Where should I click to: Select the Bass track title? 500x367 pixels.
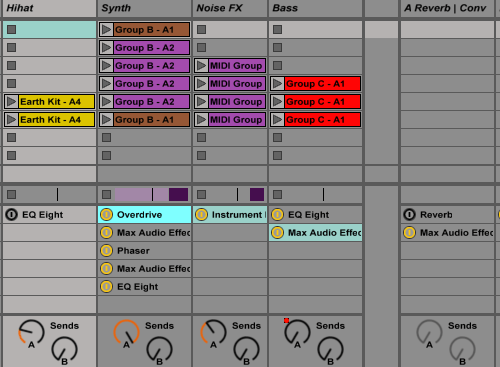285,8
